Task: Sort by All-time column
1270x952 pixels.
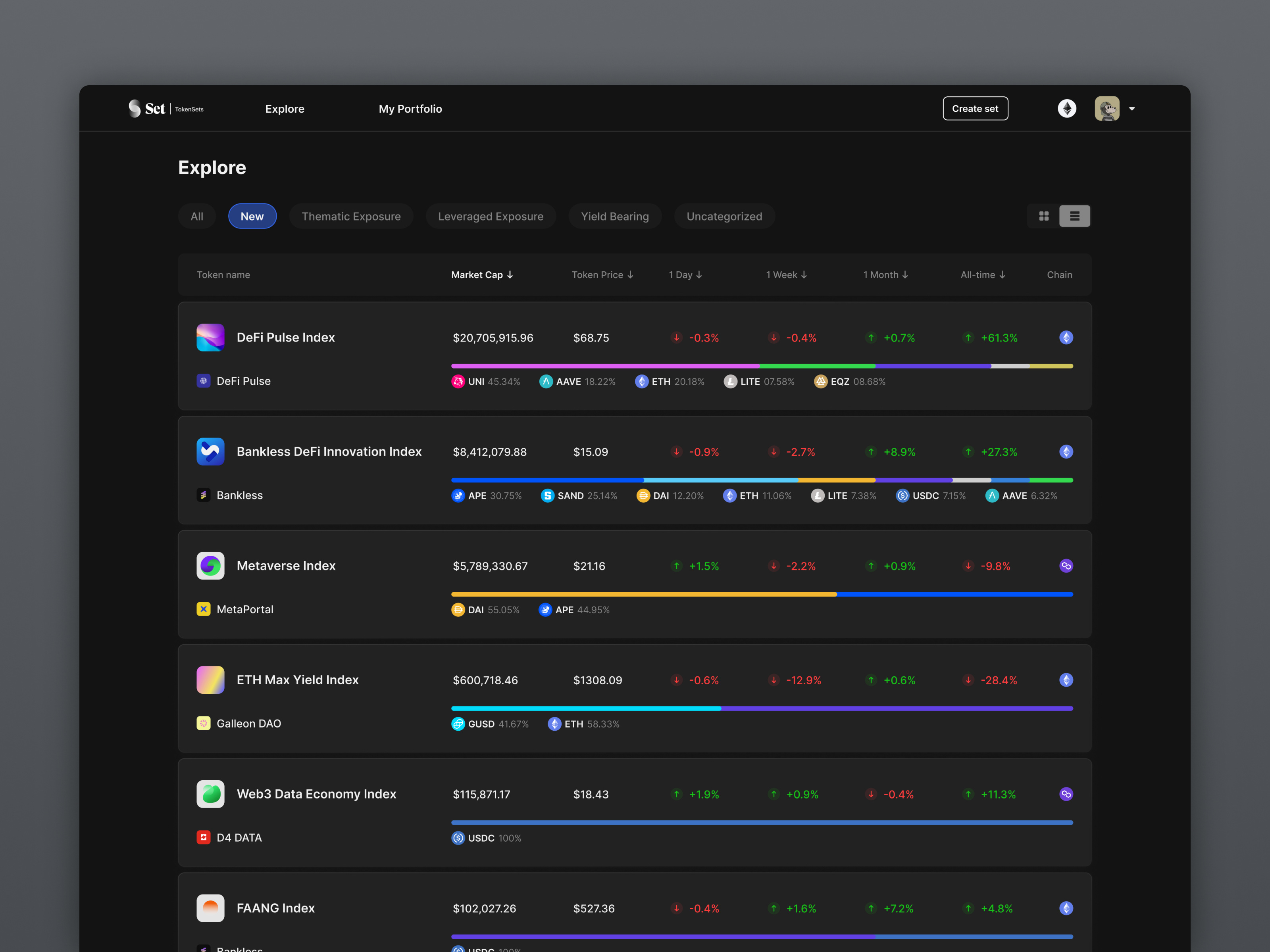Action: click(983, 275)
